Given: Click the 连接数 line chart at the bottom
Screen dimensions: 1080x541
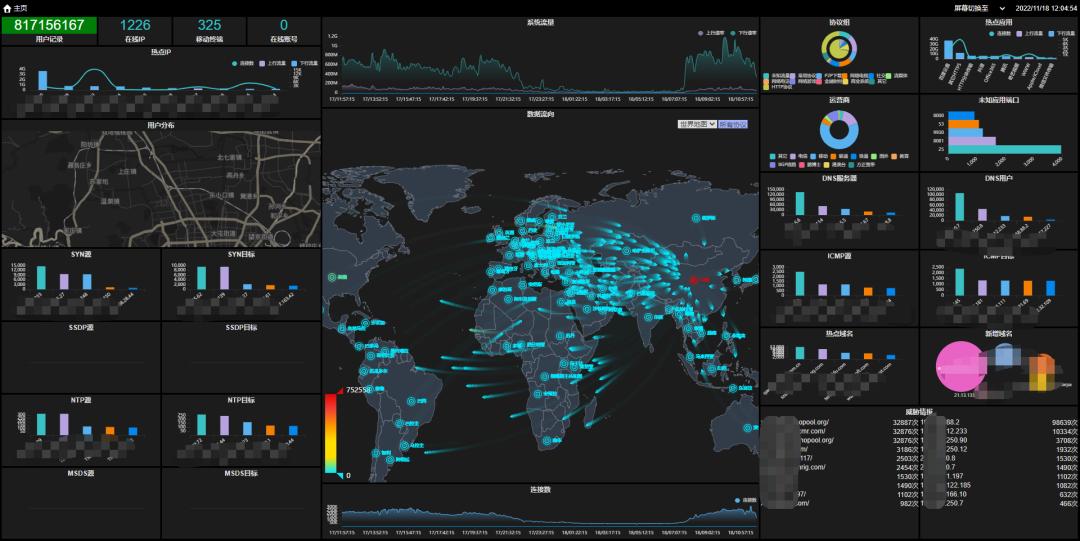Looking at the screenshot, I should coord(549,516).
